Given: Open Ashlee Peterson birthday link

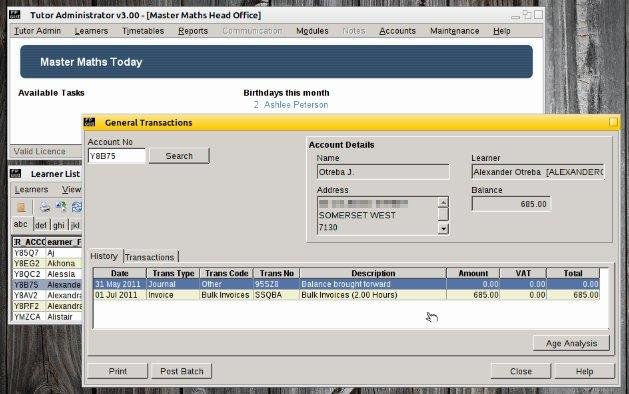Looking at the screenshot, I should tap(296, 105).
